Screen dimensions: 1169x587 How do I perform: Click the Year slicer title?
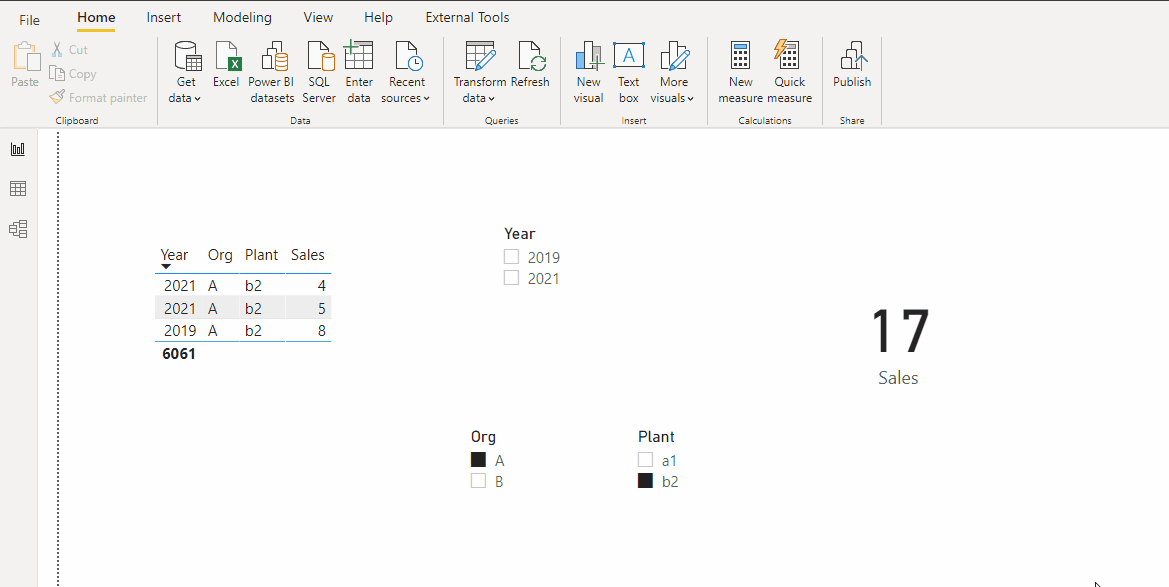pos(520,233)
